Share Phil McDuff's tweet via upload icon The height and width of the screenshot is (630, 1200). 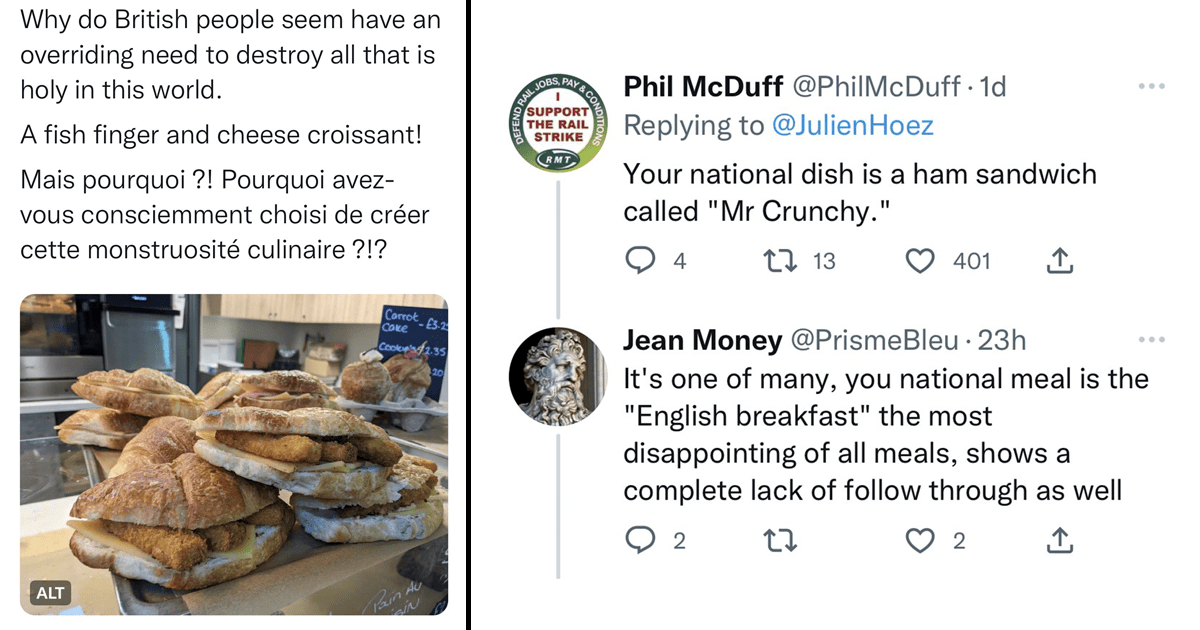point(1059,261)
